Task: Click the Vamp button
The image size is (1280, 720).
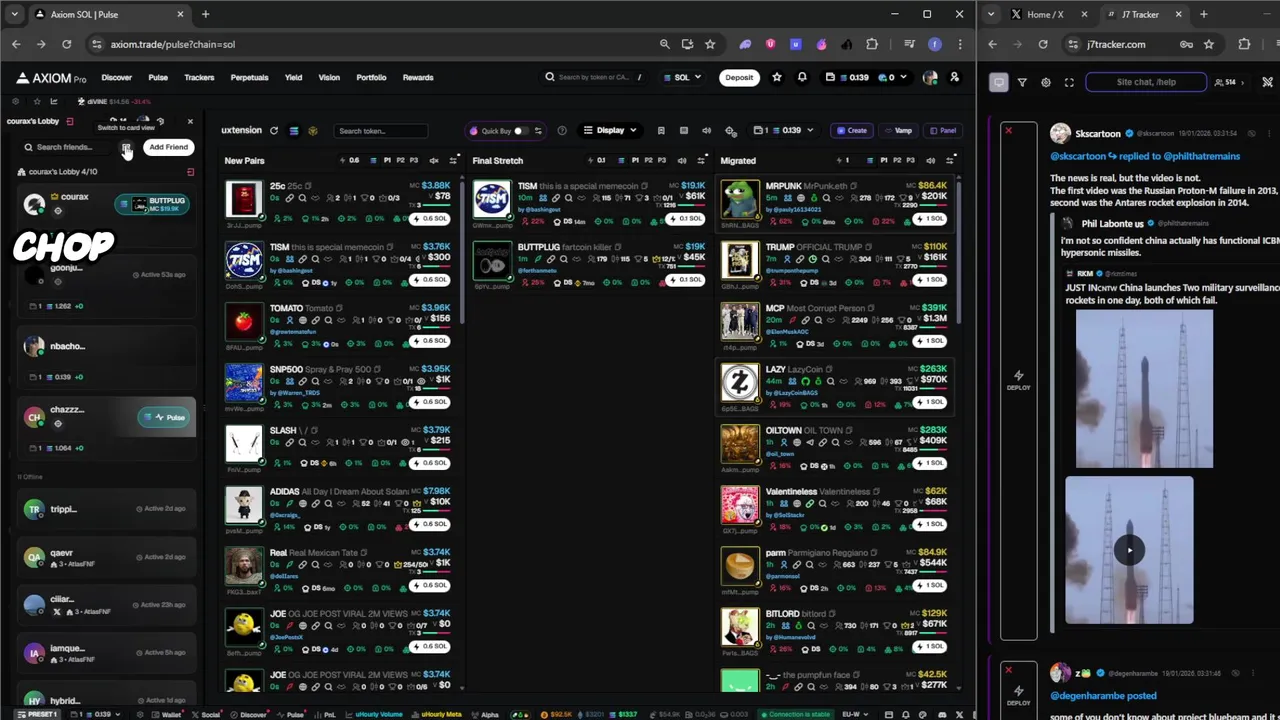Action: [898, 130]
